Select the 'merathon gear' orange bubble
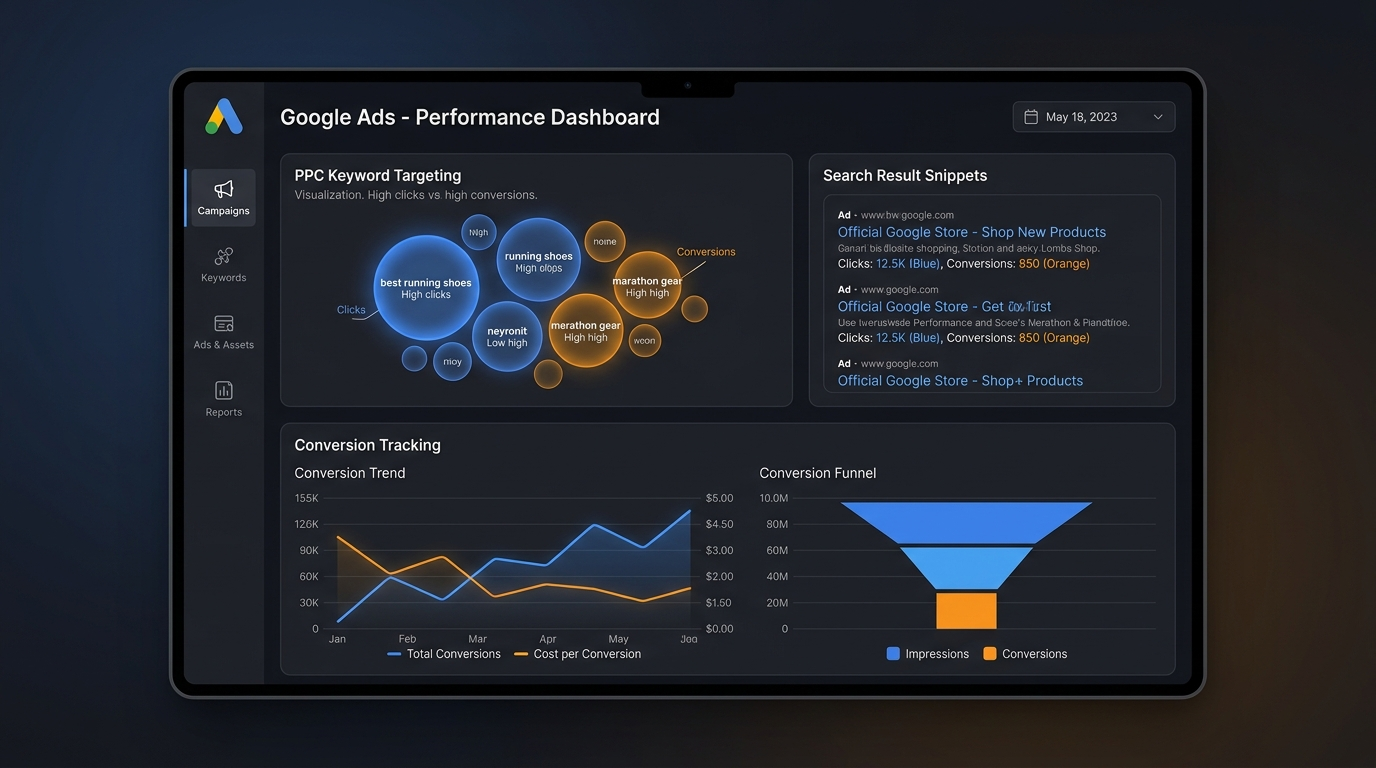Viewport: 1376px width, 768px height. (x=586, y=330)
